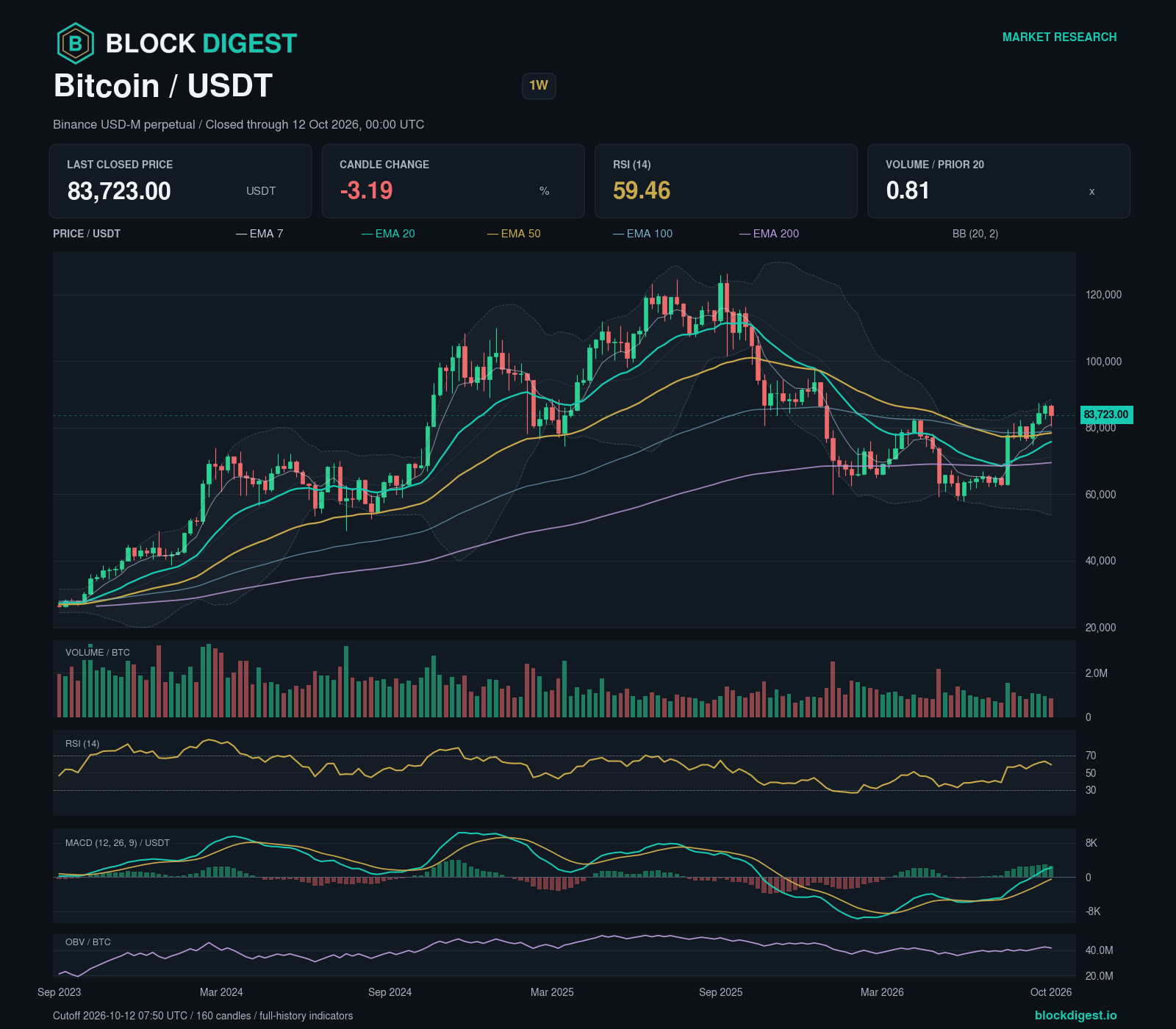This screenshot has width=1176, height=1029.
Task: Click the Mar 2025 time axis label
Action: click(x=552, y=992)
